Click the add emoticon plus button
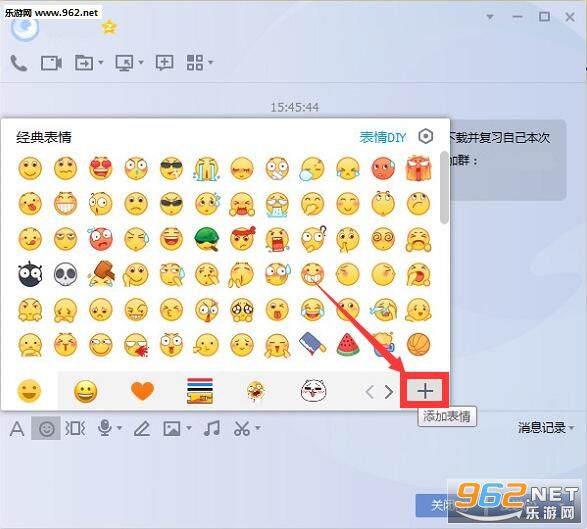Image resolution: width=587 pixels, height=529 pixels. point(425,391)
